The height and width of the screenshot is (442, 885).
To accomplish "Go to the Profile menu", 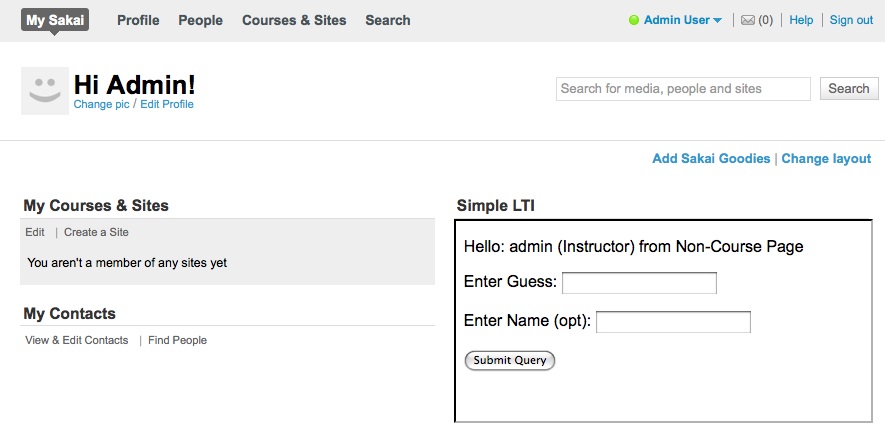I will [x=138, y=20].
